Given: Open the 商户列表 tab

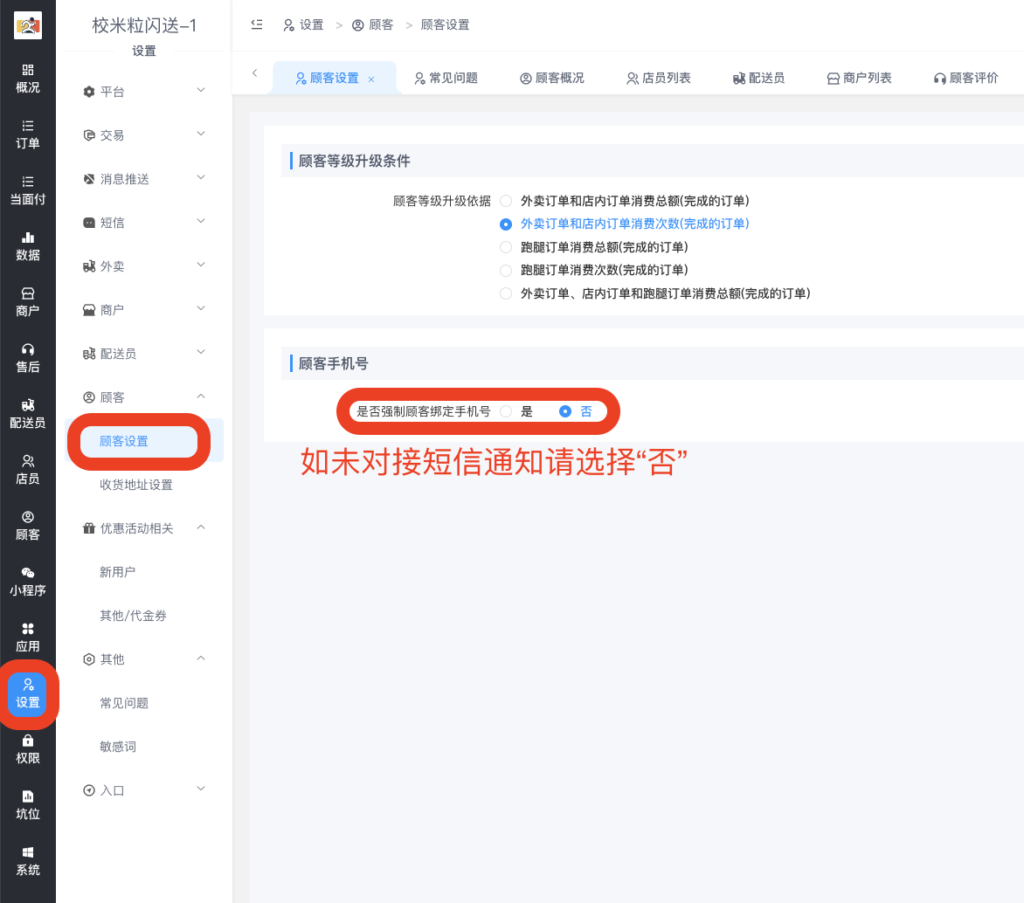Looking at the screenshot, I should (858, 76).
